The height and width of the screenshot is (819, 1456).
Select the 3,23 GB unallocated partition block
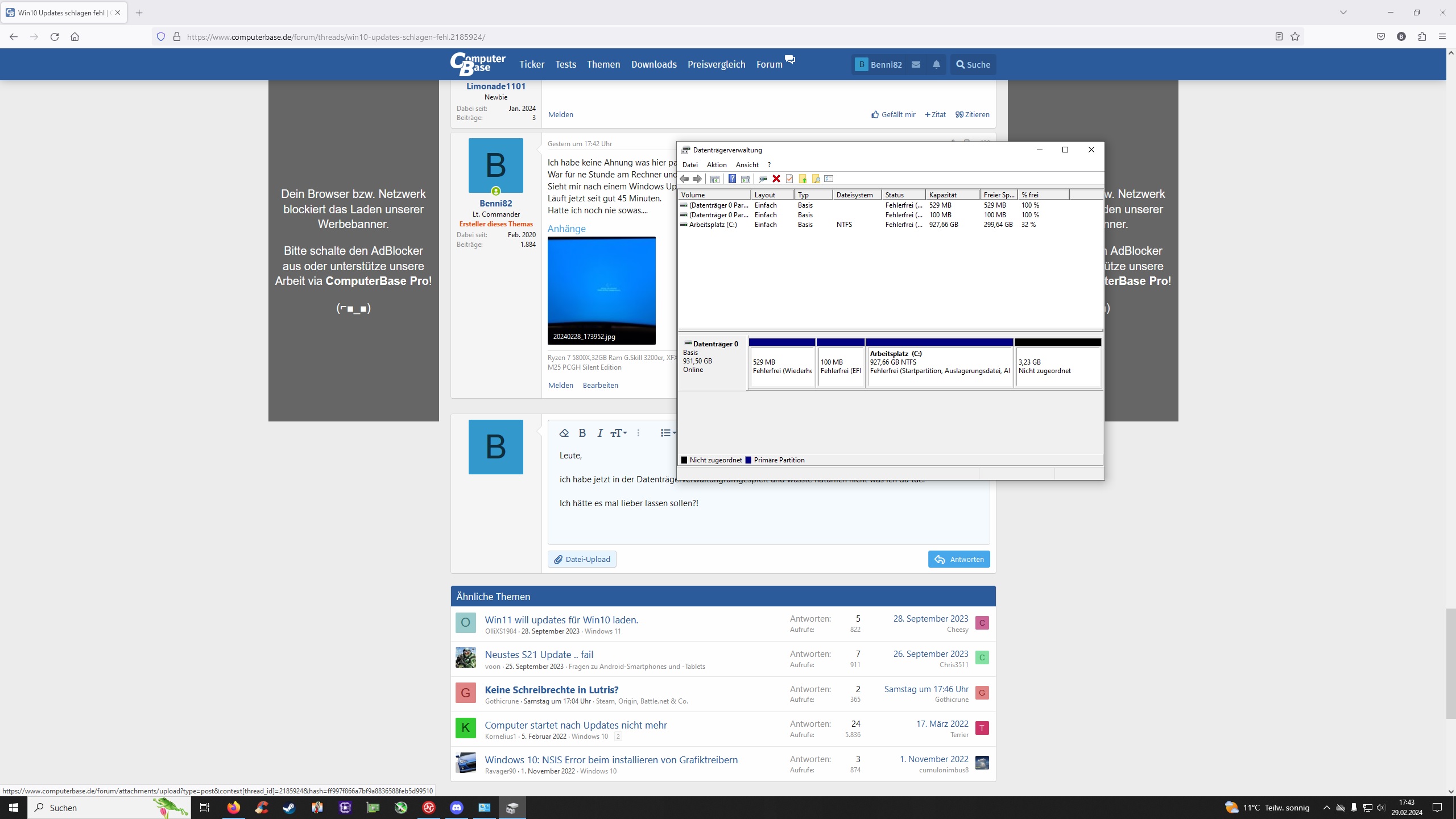(x=1058, y=366)
